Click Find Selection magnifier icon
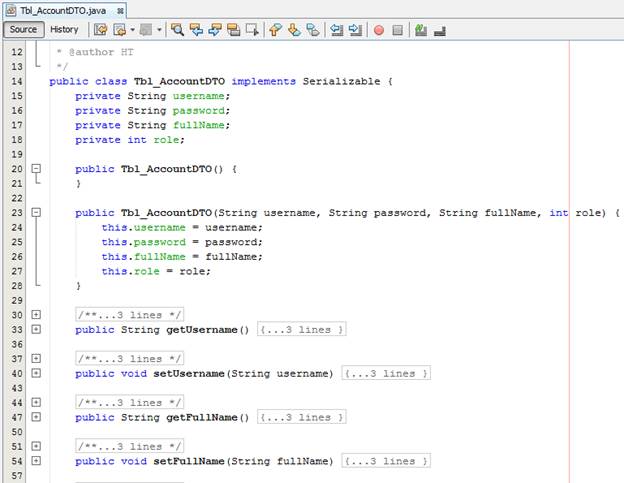Viewport: 624px width, 483px height. tap(177, 30)
